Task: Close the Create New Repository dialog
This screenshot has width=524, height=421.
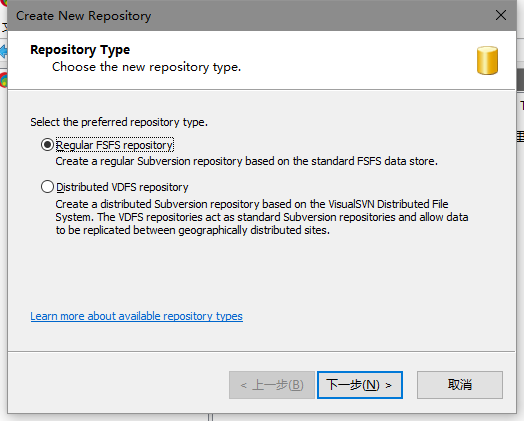Action: coord(501,15)
